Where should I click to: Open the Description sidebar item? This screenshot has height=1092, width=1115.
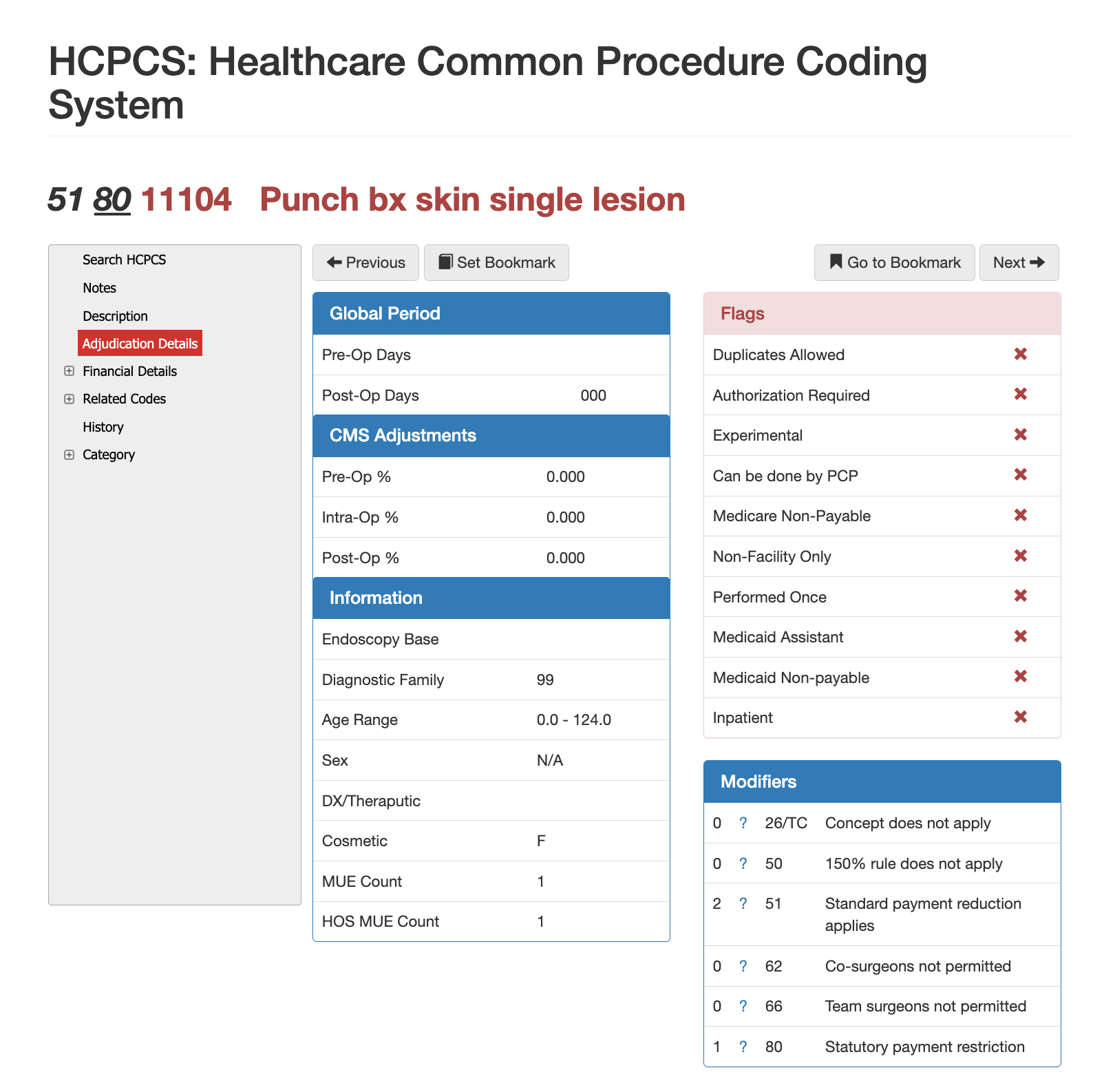(x=115, y=316)
